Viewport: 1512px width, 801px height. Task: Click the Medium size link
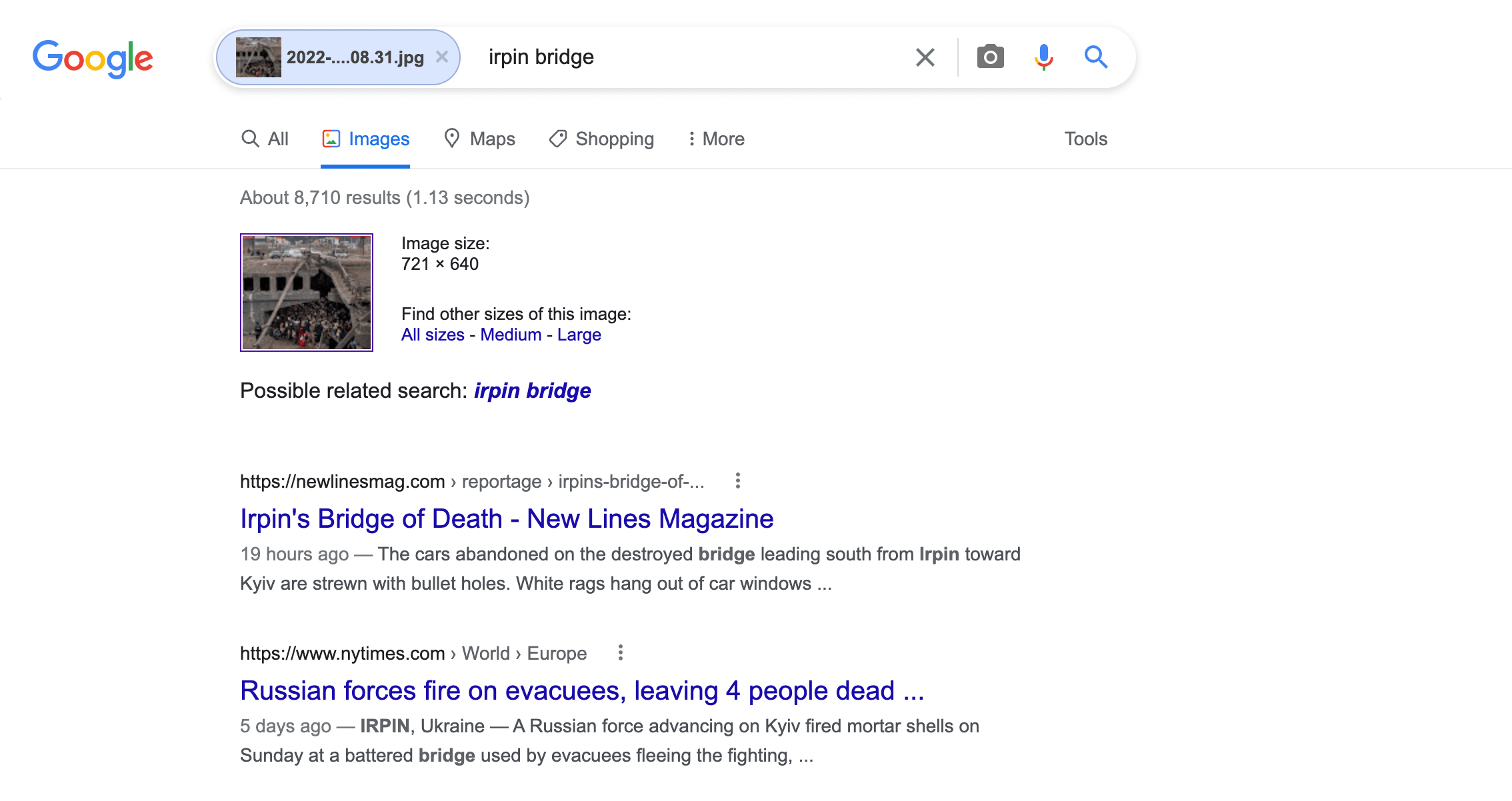(511, 335)
